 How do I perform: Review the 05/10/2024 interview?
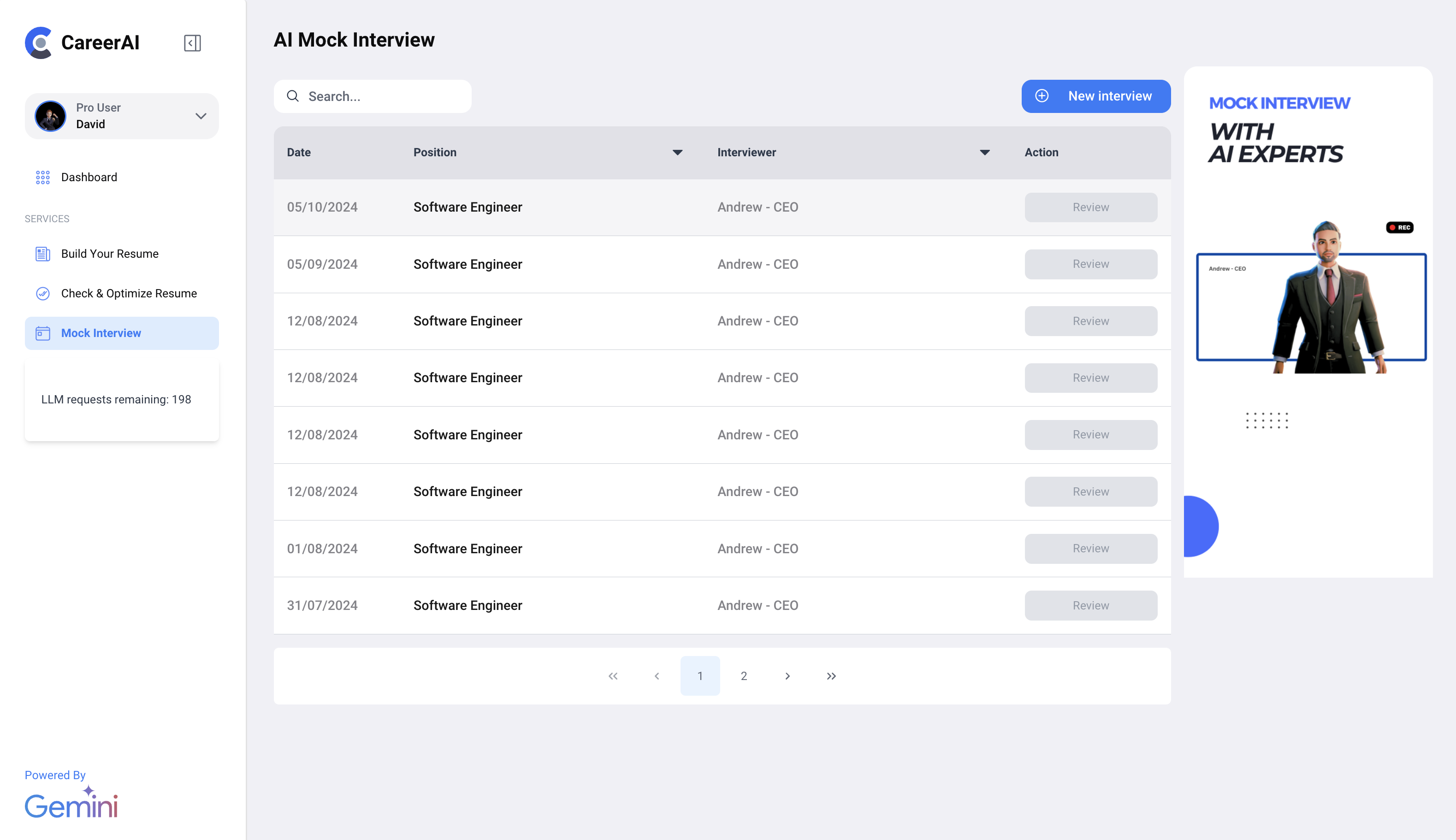1090,207
